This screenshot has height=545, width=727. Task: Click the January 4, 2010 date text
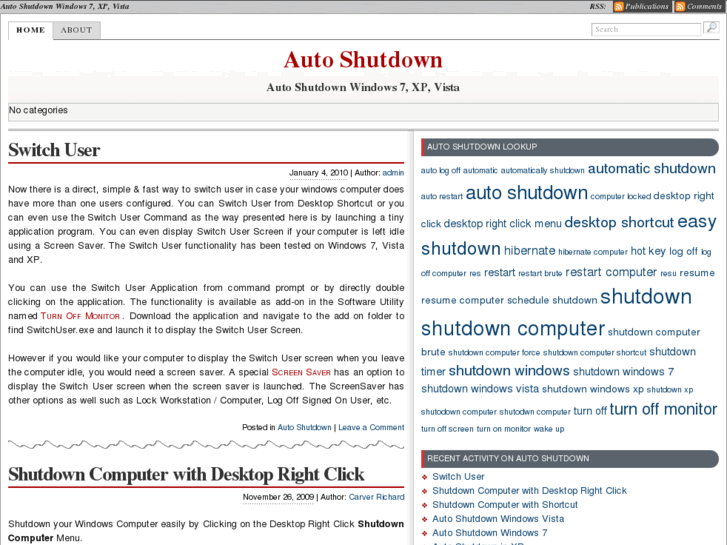pos(319,173)
